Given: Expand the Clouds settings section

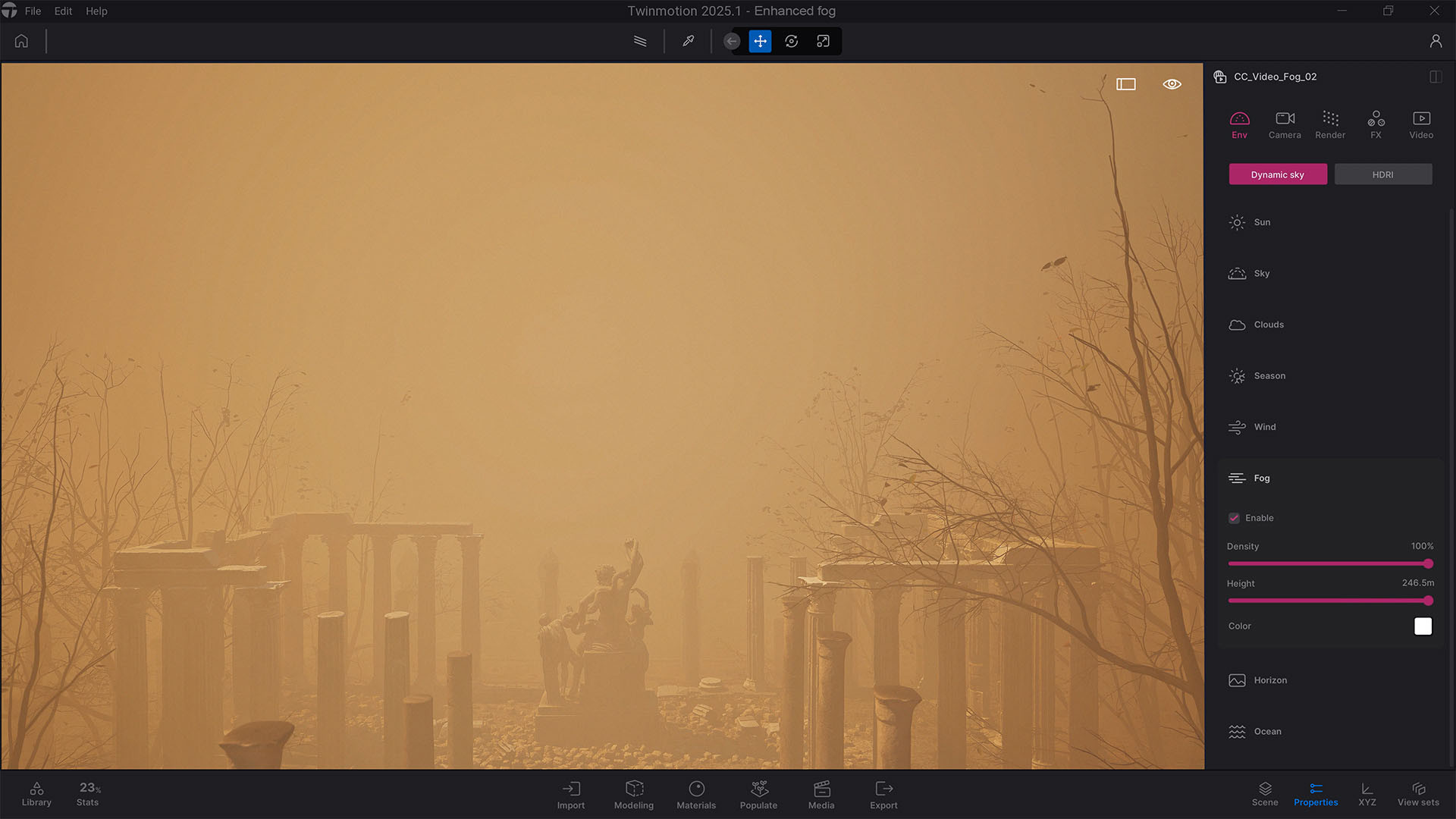Looking at the screenshot, I should point(1268,325).
